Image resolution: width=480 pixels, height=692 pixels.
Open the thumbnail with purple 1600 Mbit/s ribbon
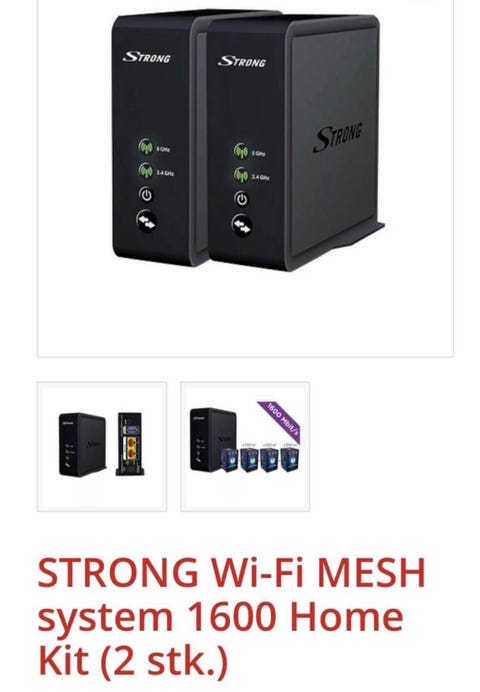click(x=245, y=447)
